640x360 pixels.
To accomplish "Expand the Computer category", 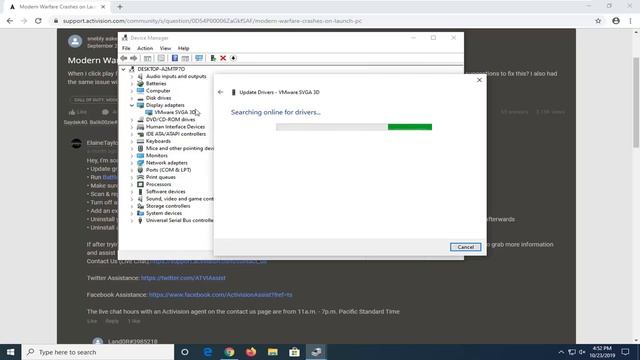I will [x=131, y=91].
